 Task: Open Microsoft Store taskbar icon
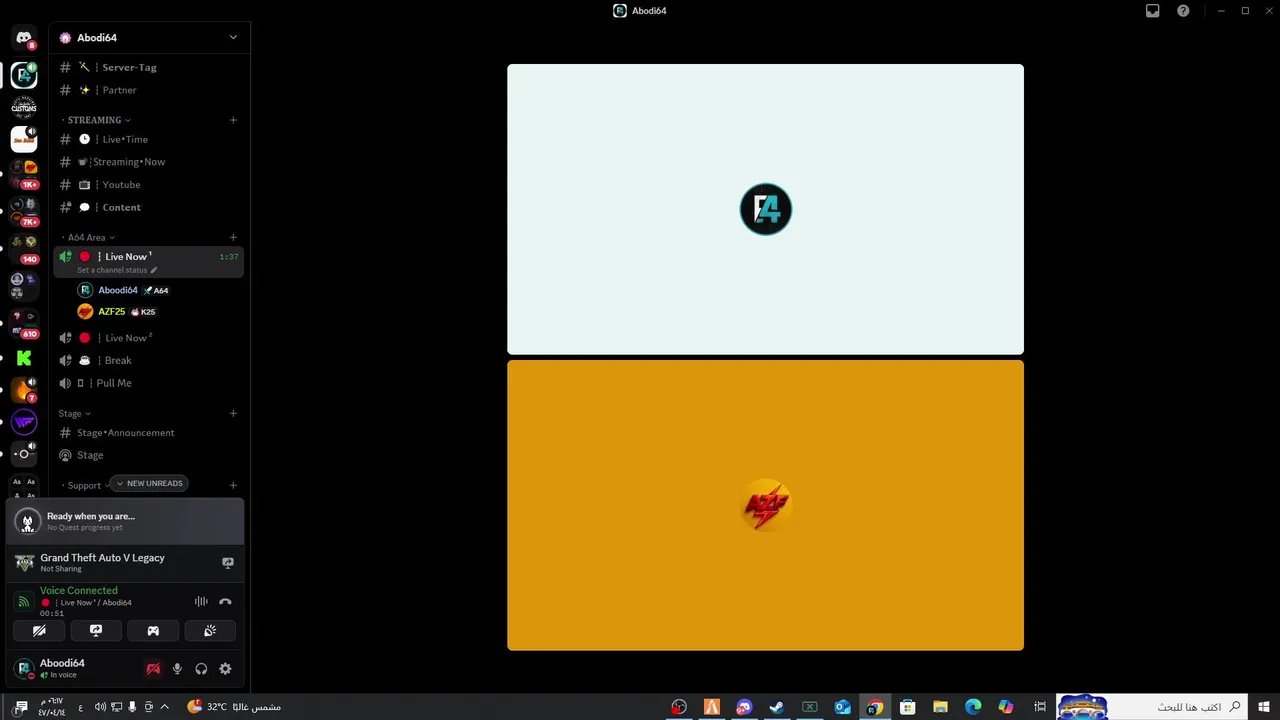point(907,707)
